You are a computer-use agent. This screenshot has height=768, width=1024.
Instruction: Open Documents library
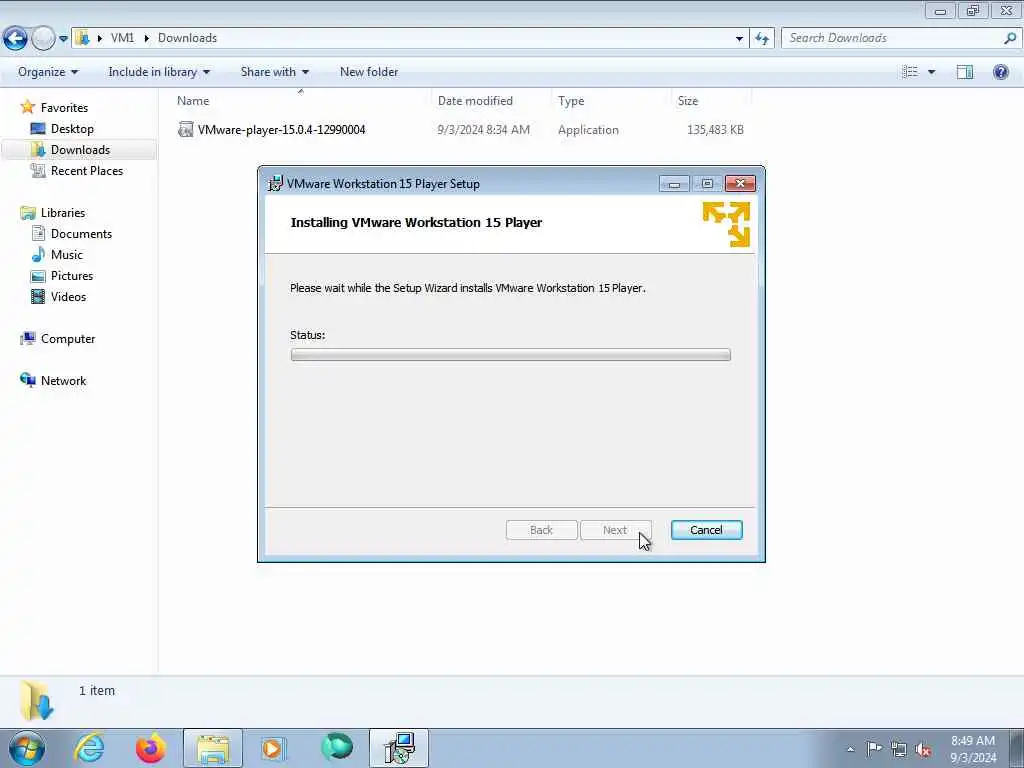coord(81,233)
